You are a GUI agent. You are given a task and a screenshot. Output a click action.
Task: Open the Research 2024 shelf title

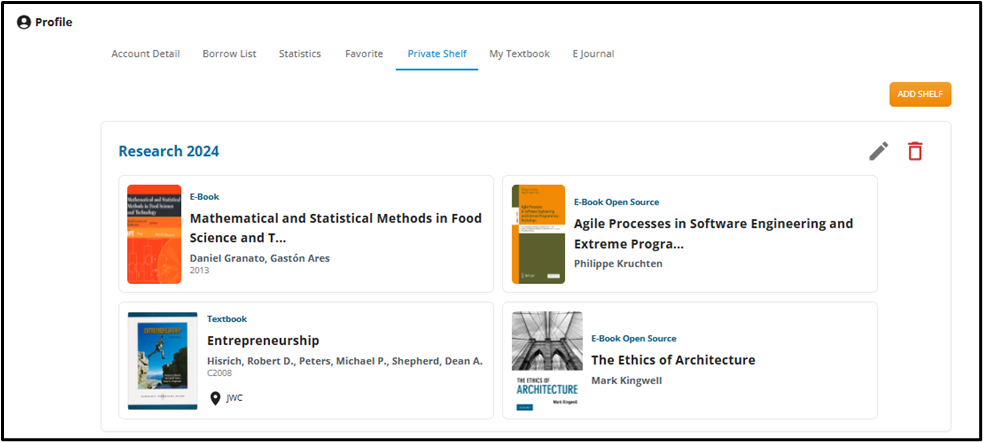[169, 151]
